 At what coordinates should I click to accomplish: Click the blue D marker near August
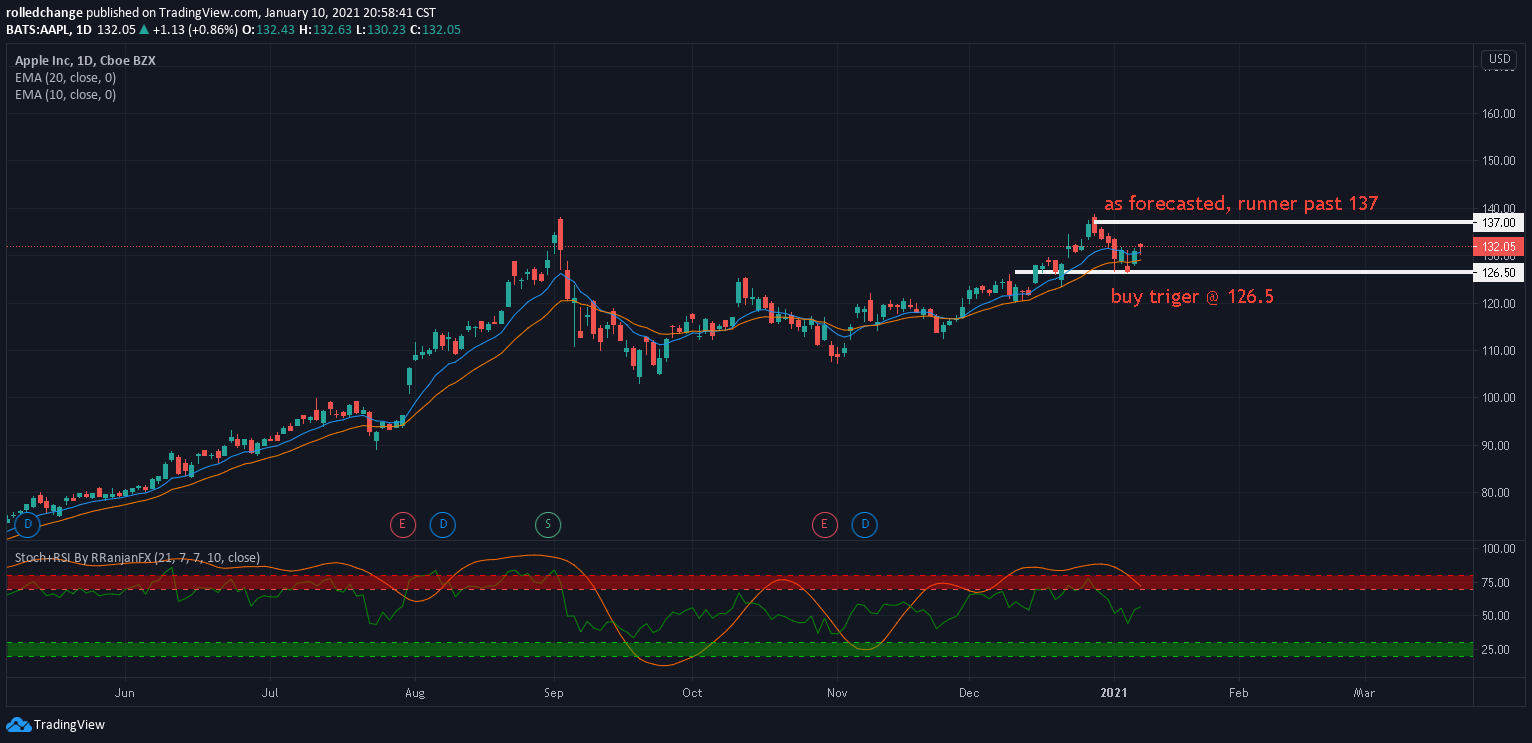pyautogui.click(x=442, y=524)
